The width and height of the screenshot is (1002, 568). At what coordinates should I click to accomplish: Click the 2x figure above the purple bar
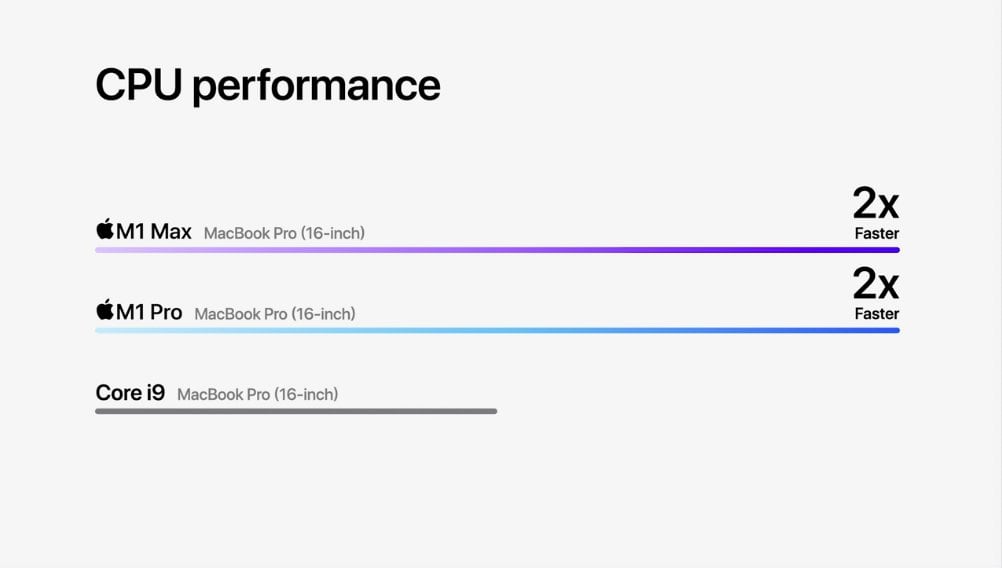click(x=875, y=204)
